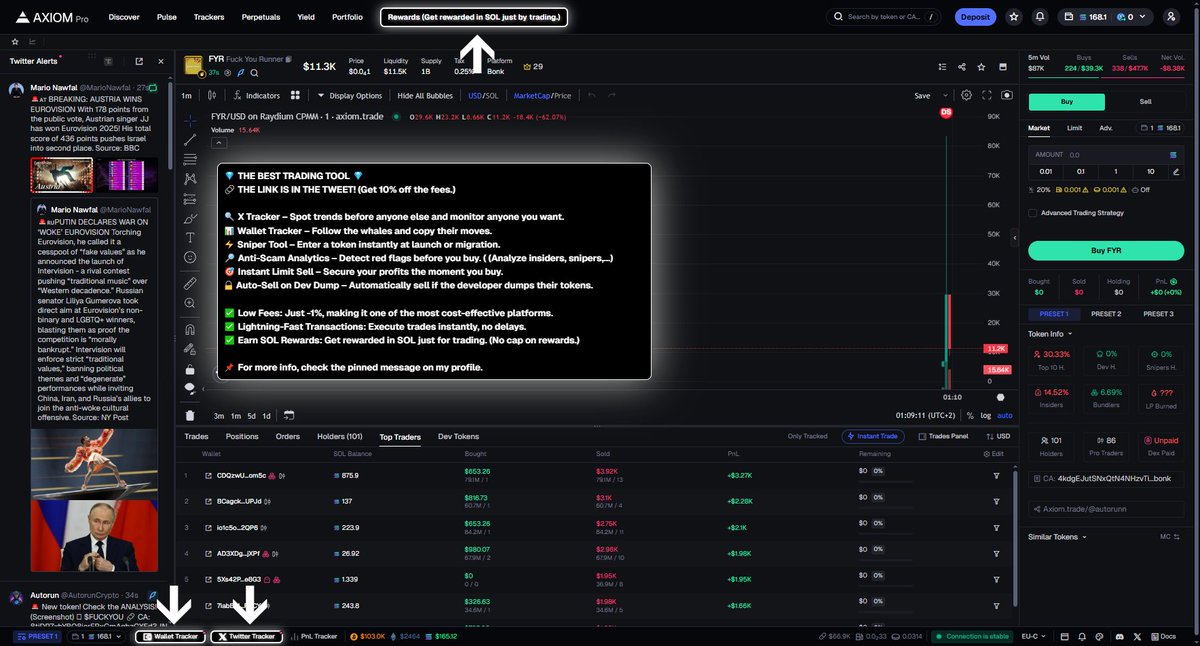
Task: Open candle chart type selector
Action: [211, 95]
